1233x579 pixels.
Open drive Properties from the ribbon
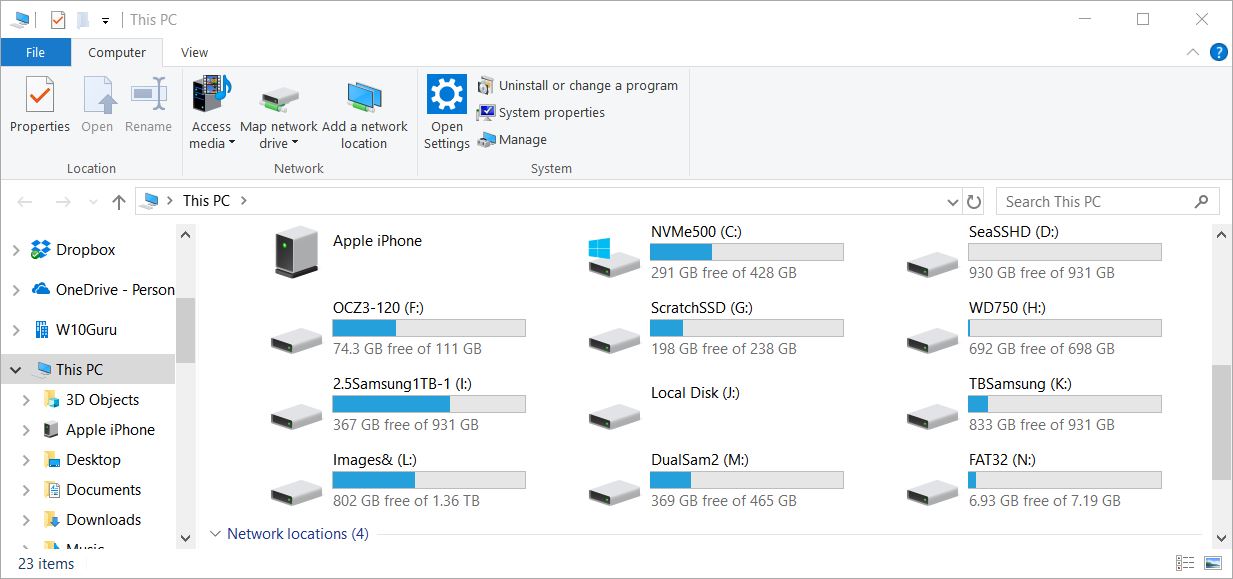click(x=40, y=105)
